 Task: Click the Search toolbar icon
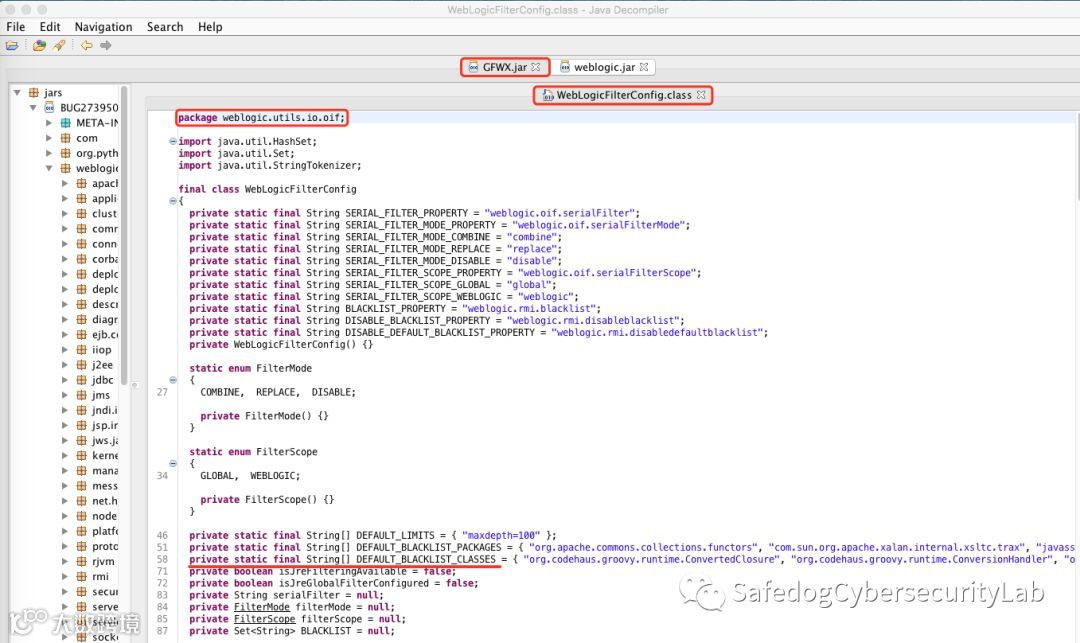tap(59, 45)
